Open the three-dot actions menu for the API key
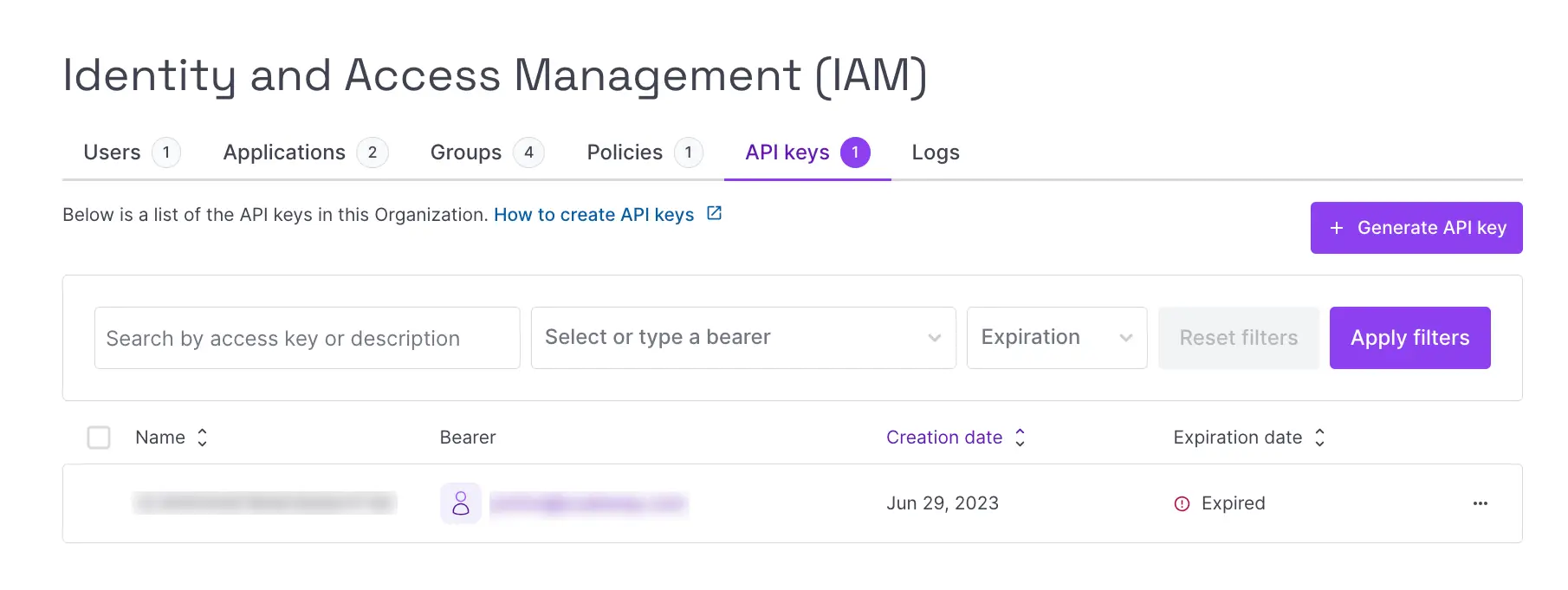Viewport: 1568px width, 590px height. [x=1480, y=503]
